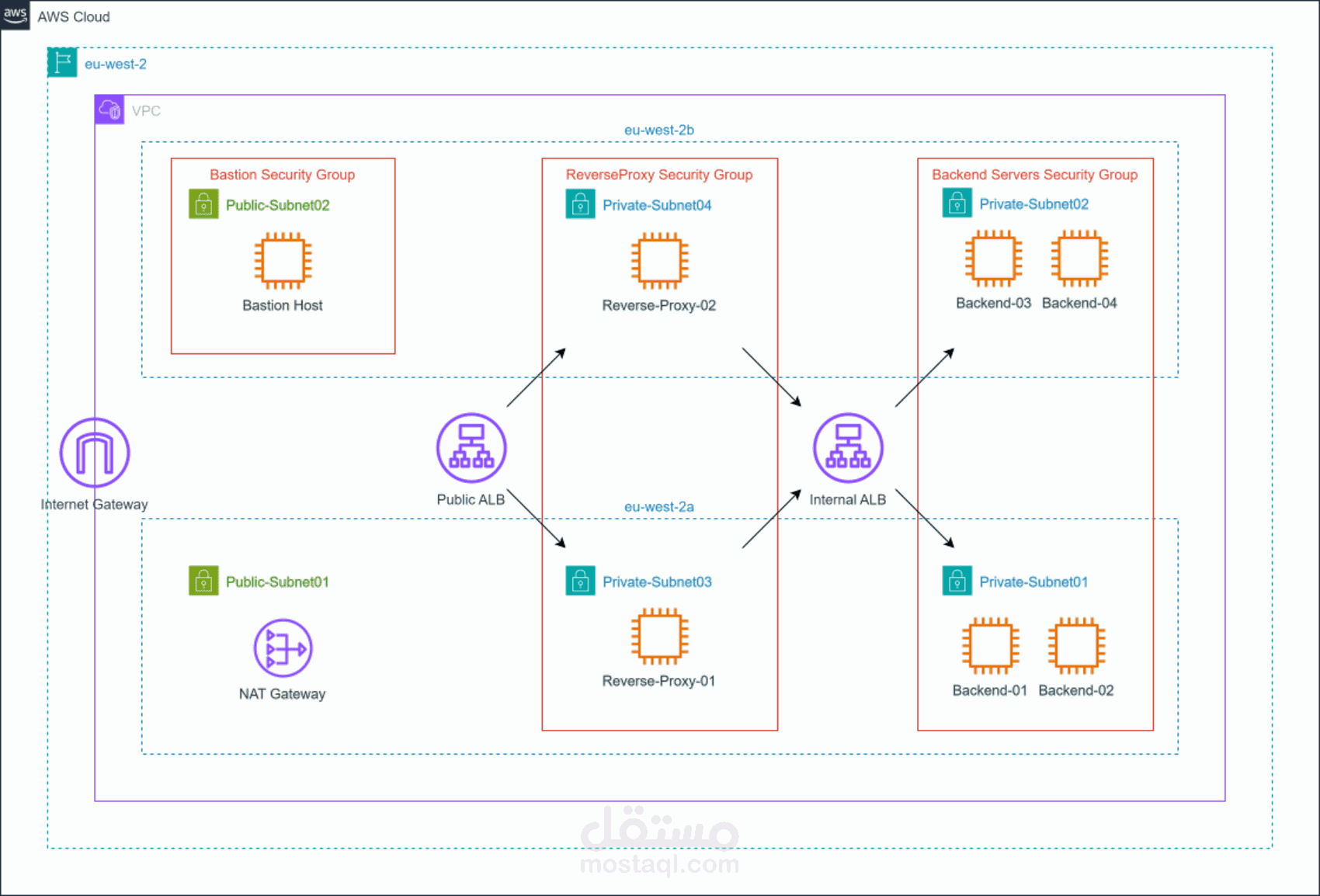Click the Internet Gateway icon
The height and width of the screenshot is (896, 1320).
point(95,453)
